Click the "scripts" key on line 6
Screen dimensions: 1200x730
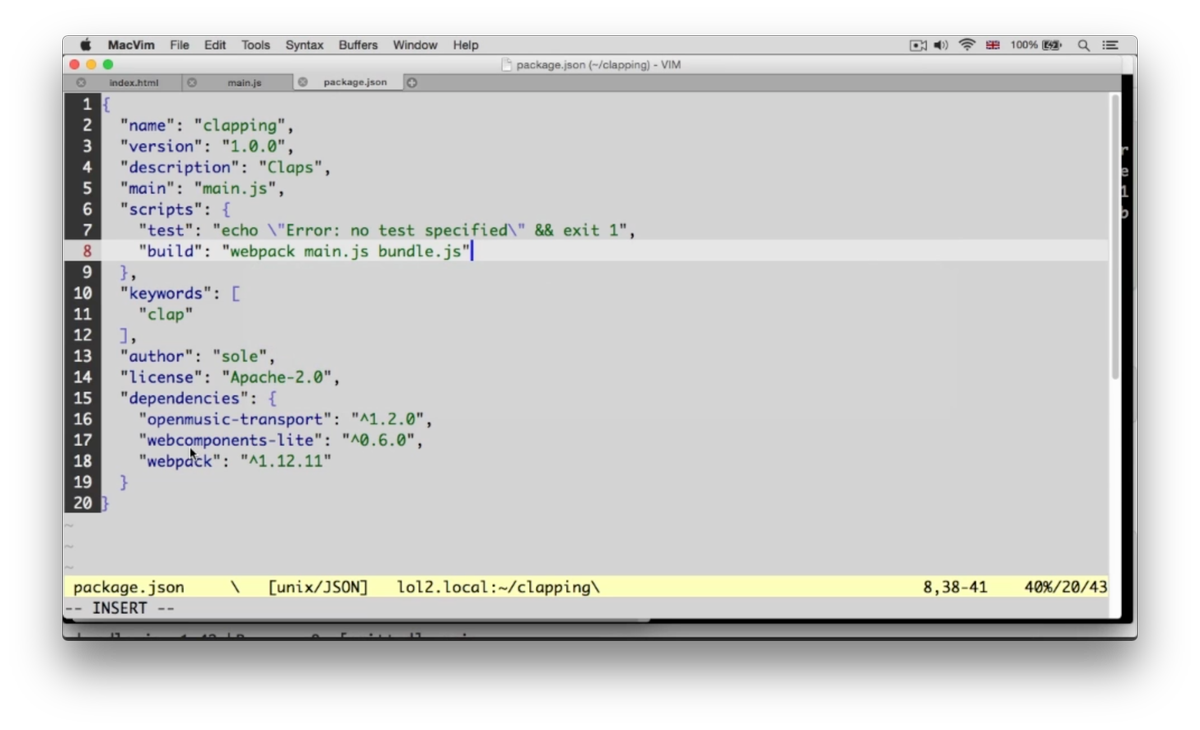[161, 209]
